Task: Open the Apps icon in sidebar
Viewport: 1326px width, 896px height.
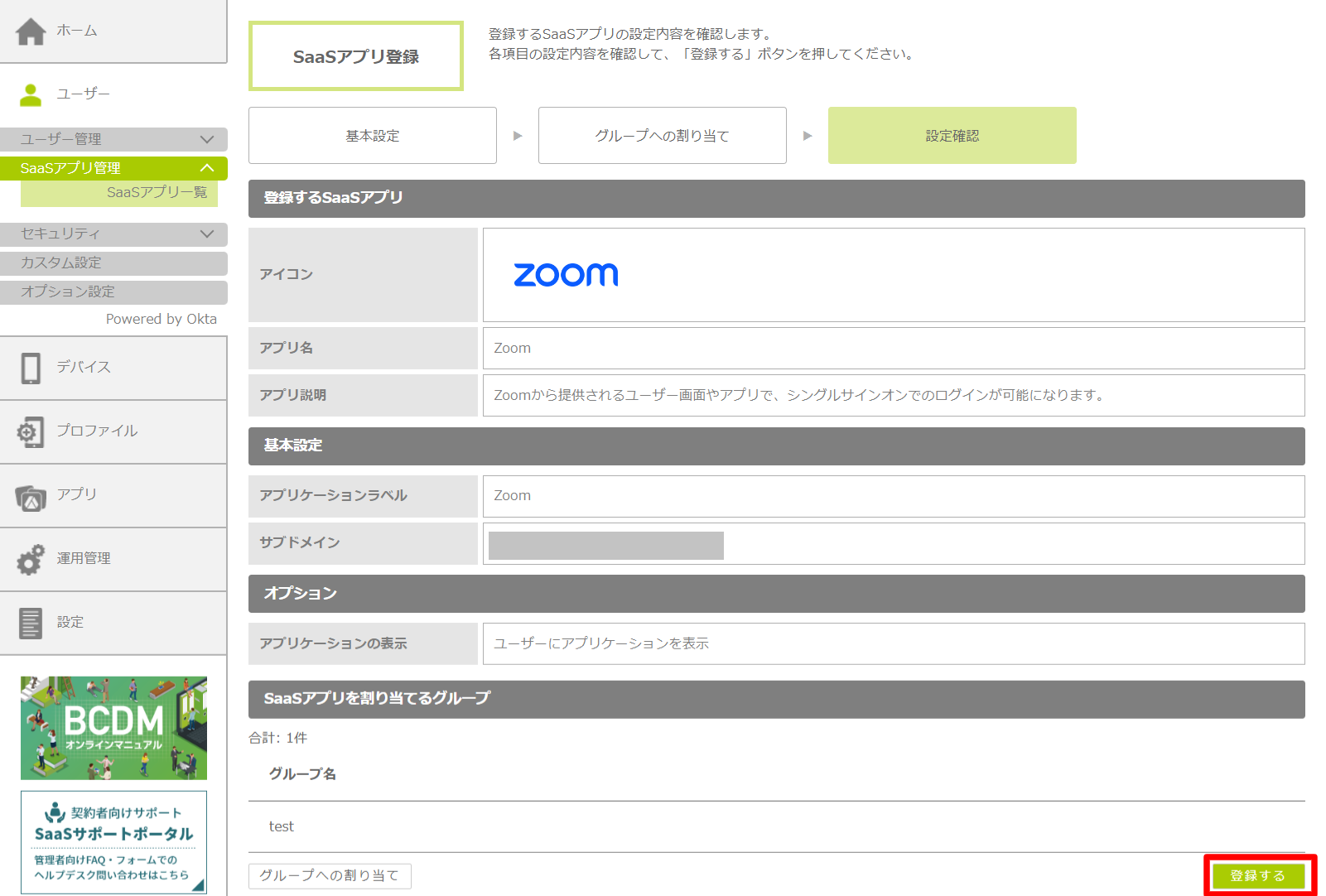Action: tap(31, 497)
